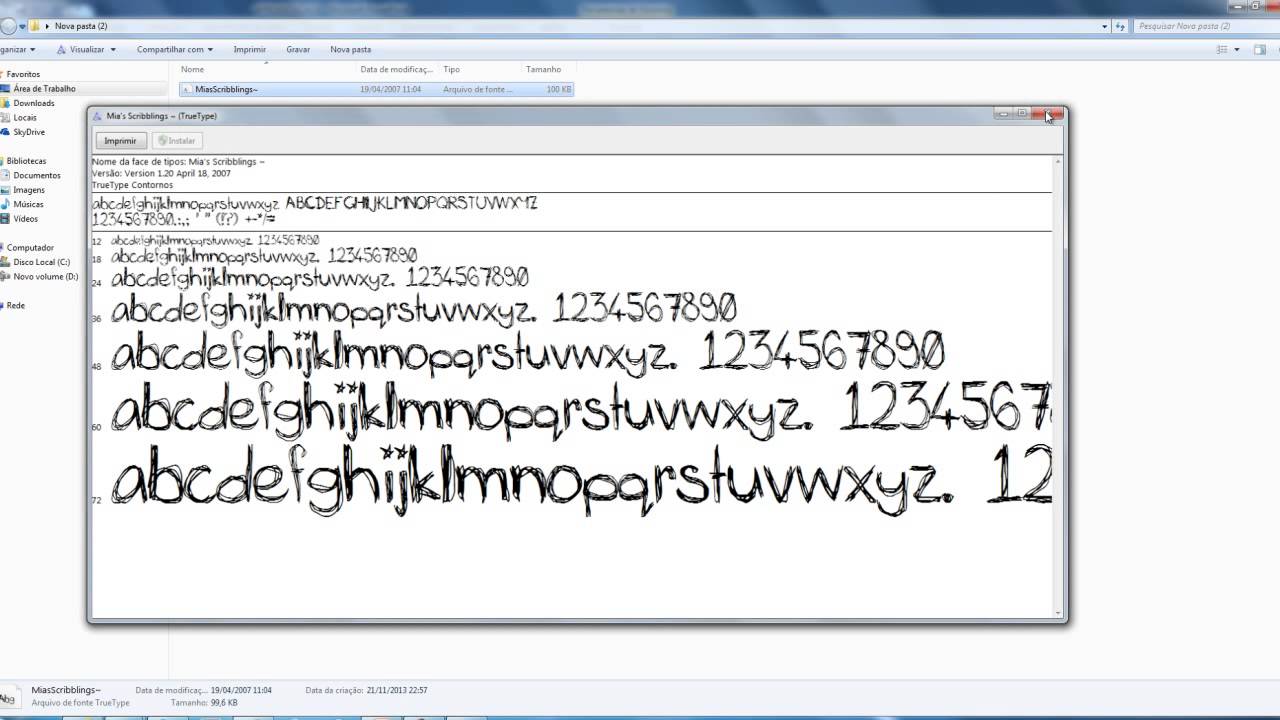Select the Nova pasta (2) breadcrumb
Image resolution: width=1280 pixels, height=720 pixels.
click(x=81, y=26)
